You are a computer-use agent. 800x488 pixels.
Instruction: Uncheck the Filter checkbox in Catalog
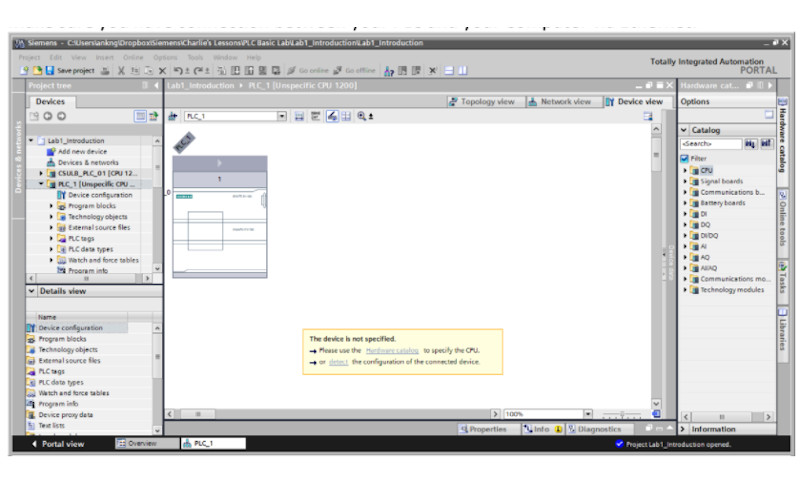click(685, 158)
